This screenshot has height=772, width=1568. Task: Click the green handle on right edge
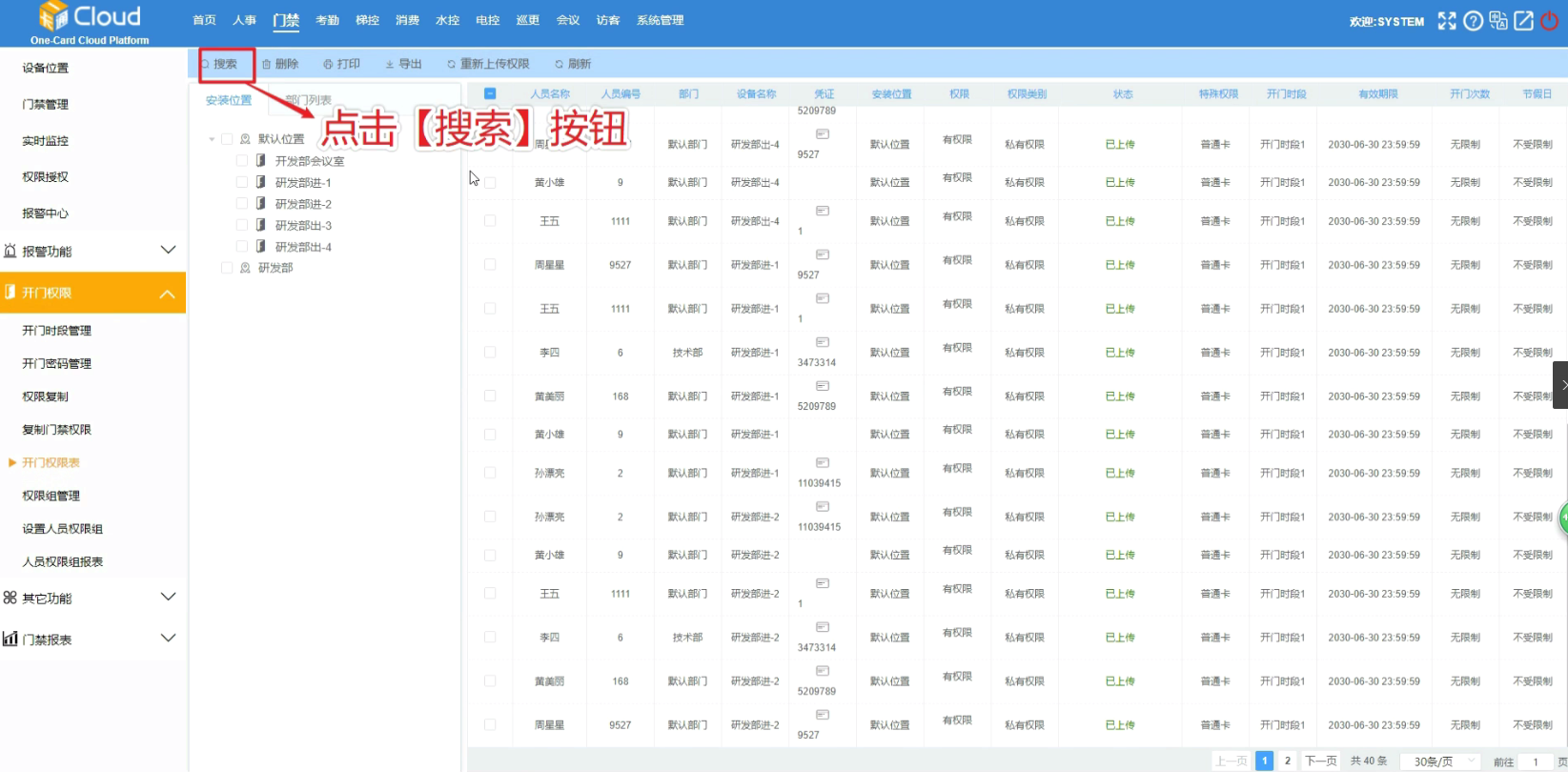tap(1563, 518)
